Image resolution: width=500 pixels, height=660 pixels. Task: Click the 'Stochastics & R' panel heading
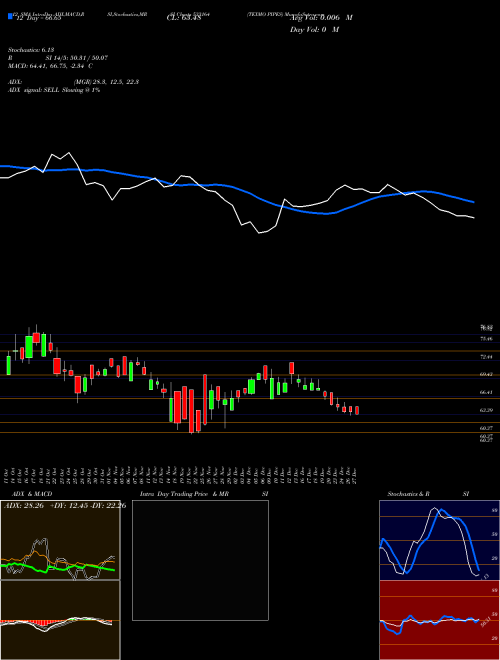coord(408,494)
